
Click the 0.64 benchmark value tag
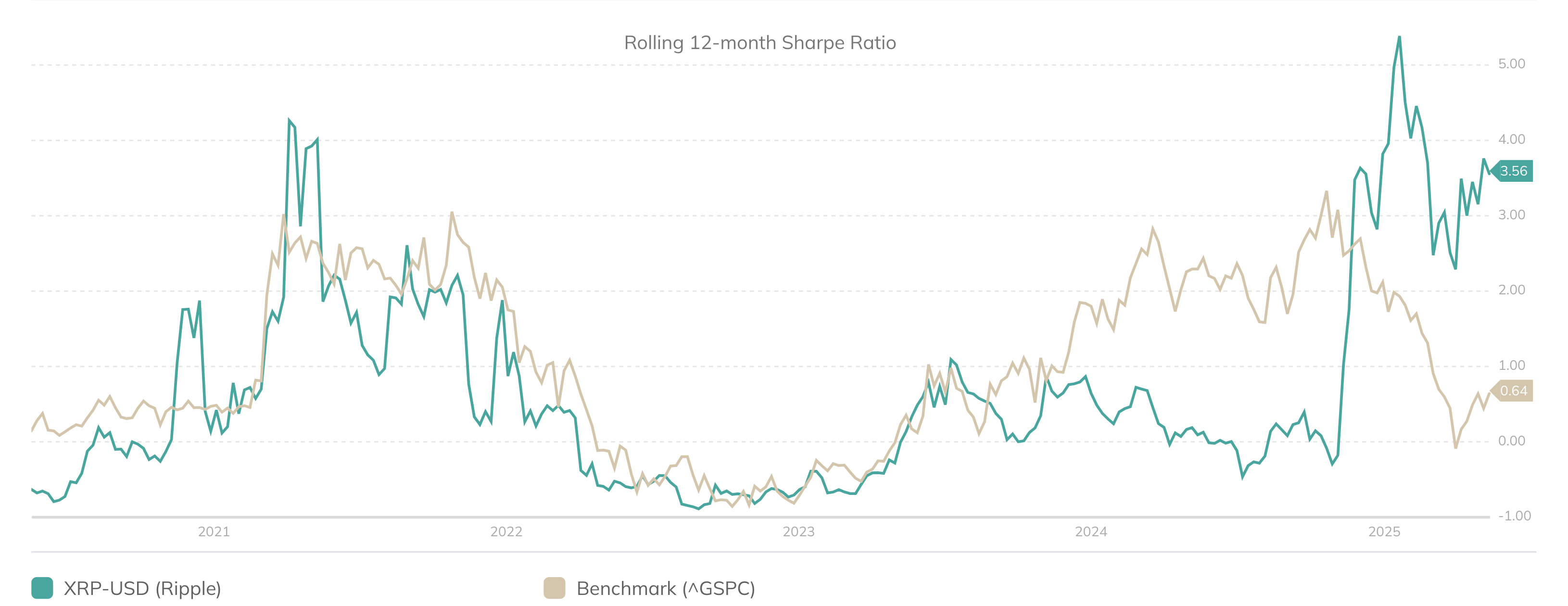(1513, 391)
